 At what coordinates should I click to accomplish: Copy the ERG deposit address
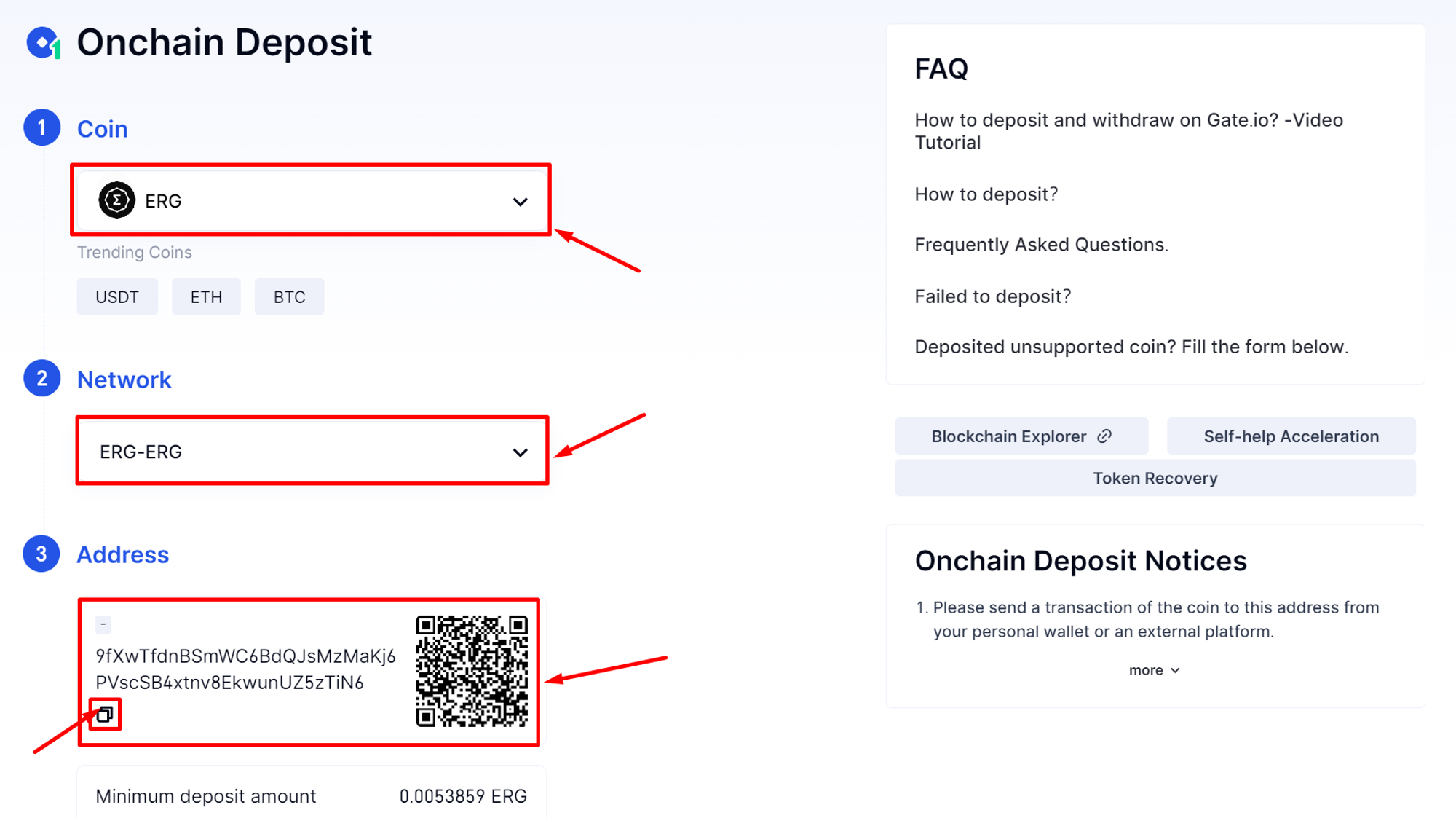click(x=105, y=715)
